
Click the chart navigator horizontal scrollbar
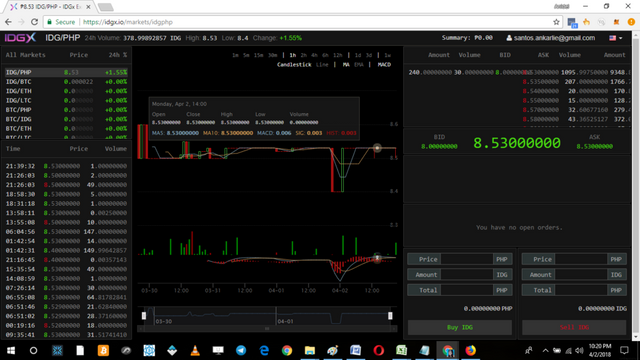(x=267, y=328)
